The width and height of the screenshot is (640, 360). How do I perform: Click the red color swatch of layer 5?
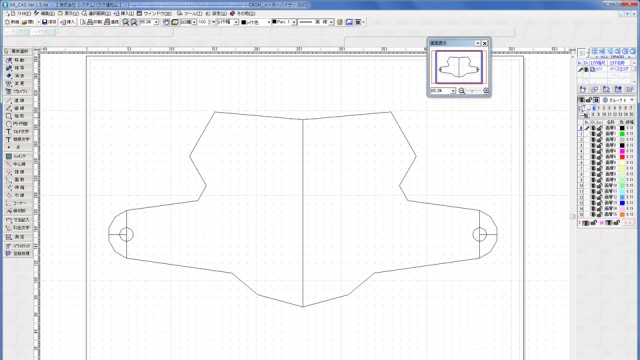pos(622,157)
